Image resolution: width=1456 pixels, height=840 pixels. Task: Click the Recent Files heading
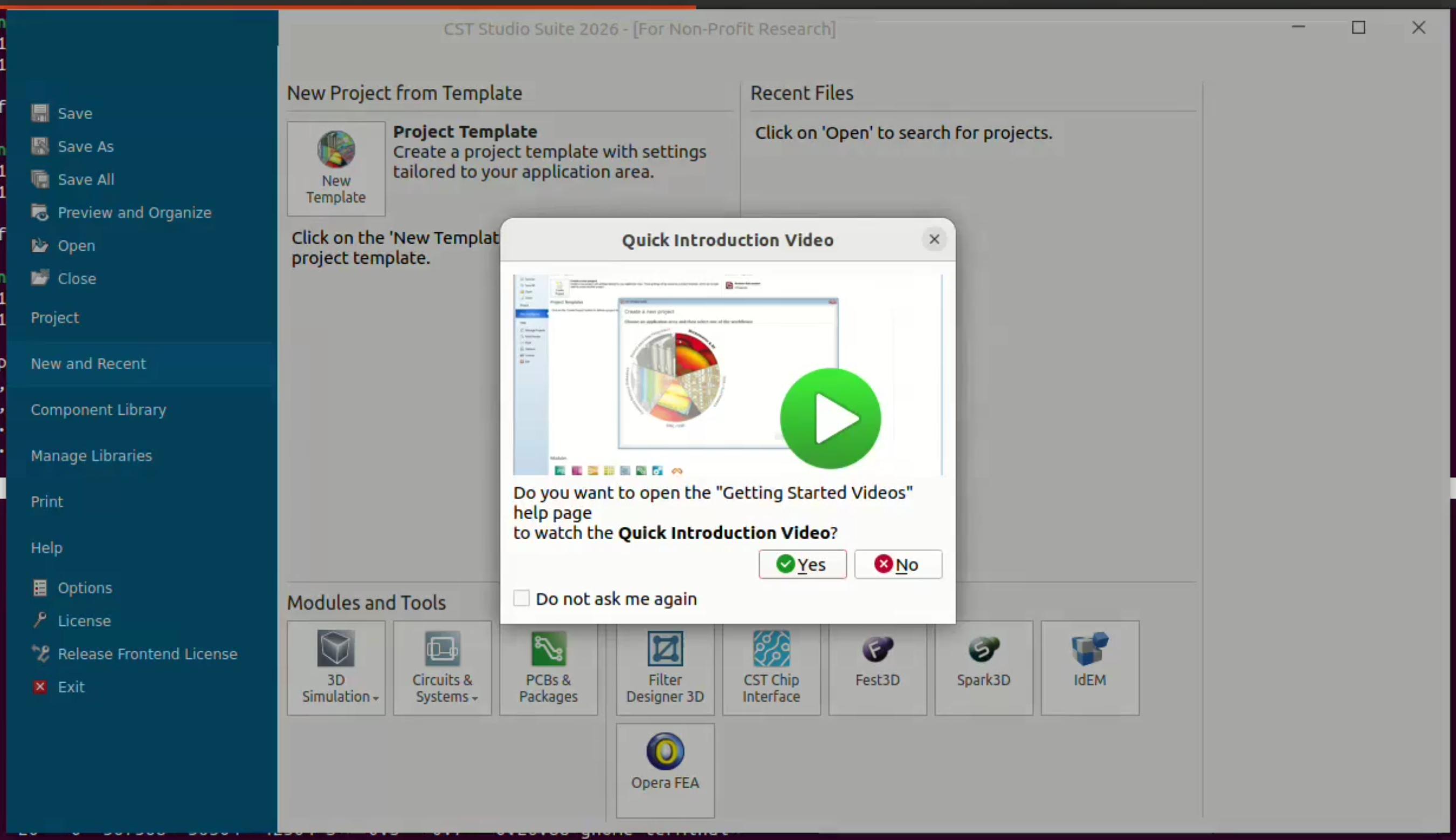click(x=802, y=93)
